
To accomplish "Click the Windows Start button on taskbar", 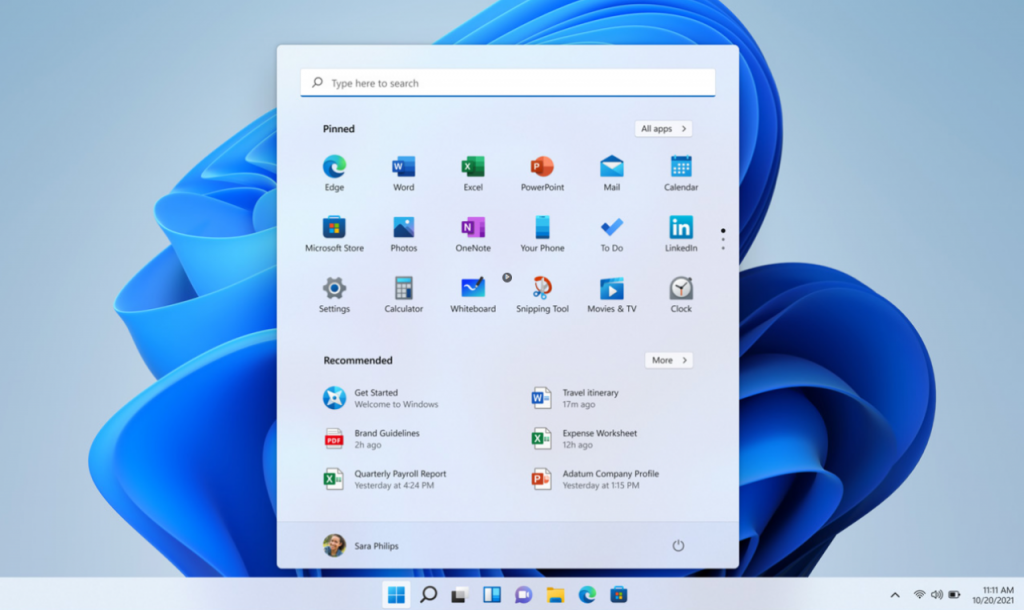I will [x=396, y=594].
